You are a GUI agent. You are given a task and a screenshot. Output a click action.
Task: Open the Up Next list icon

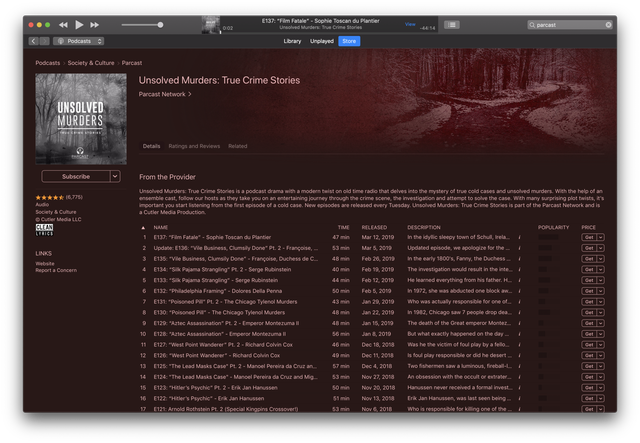tap(452, 24)
